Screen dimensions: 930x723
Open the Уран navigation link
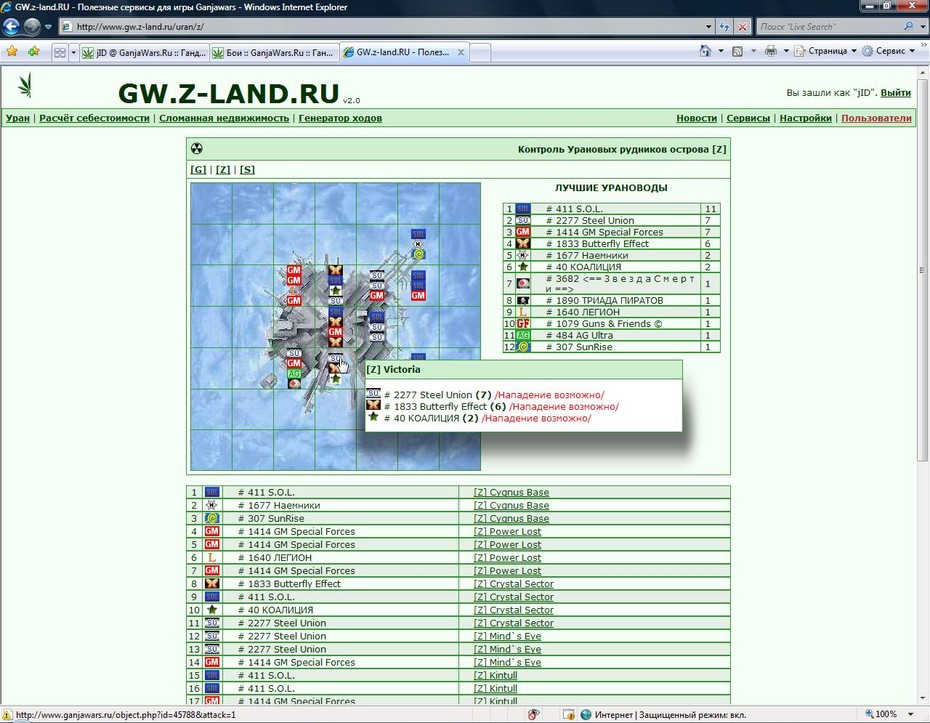pos(18,118)
